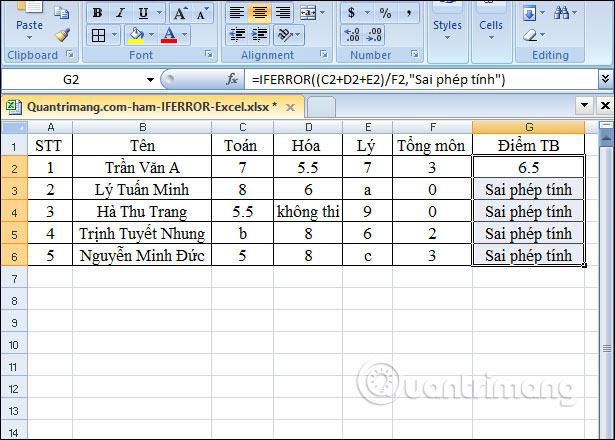The width and height of the screenshot is (615, 440).
Task: Click the text Orientation icon
Action: (285, 35)
